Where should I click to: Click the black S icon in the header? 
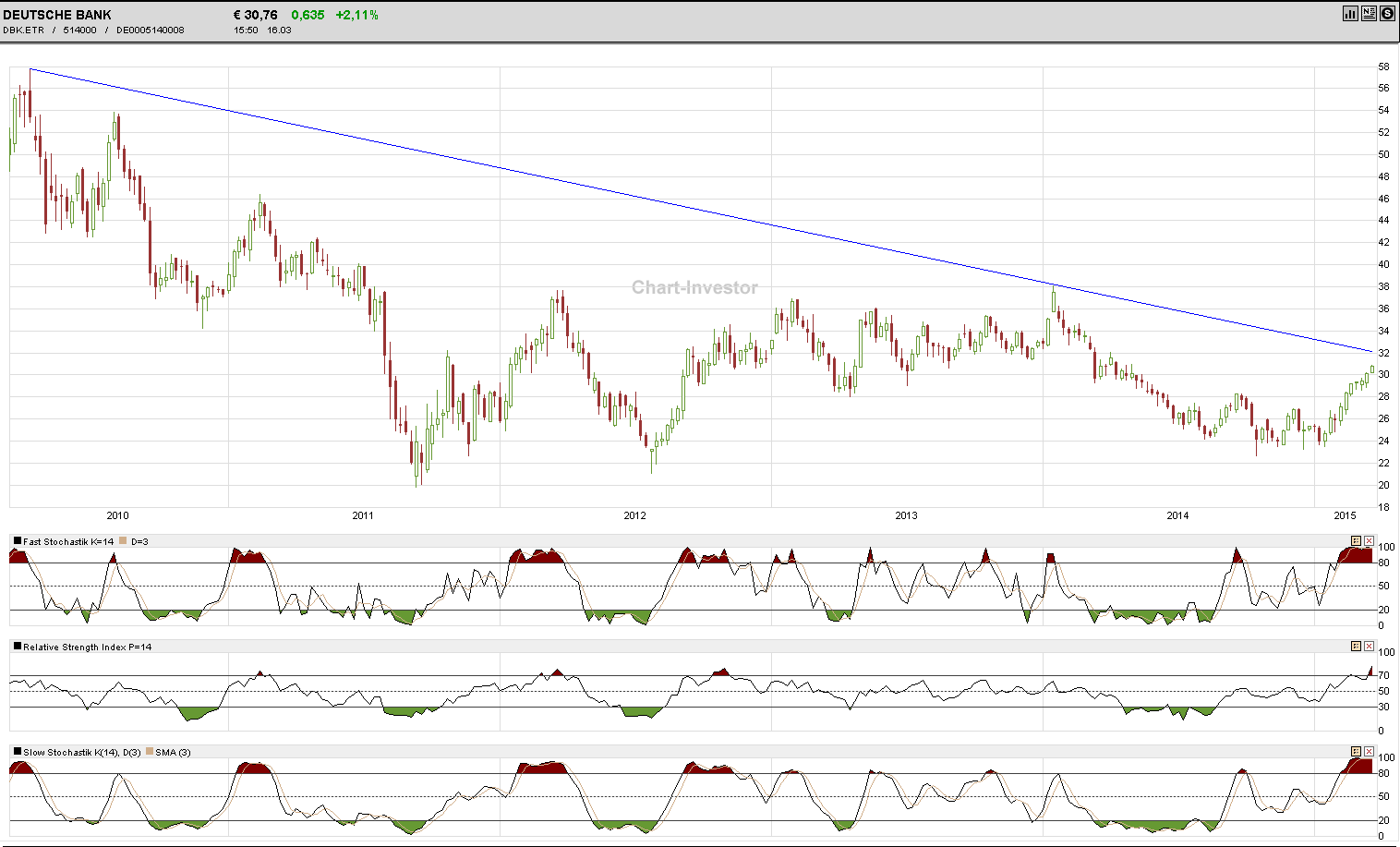tap(1387, 13)
